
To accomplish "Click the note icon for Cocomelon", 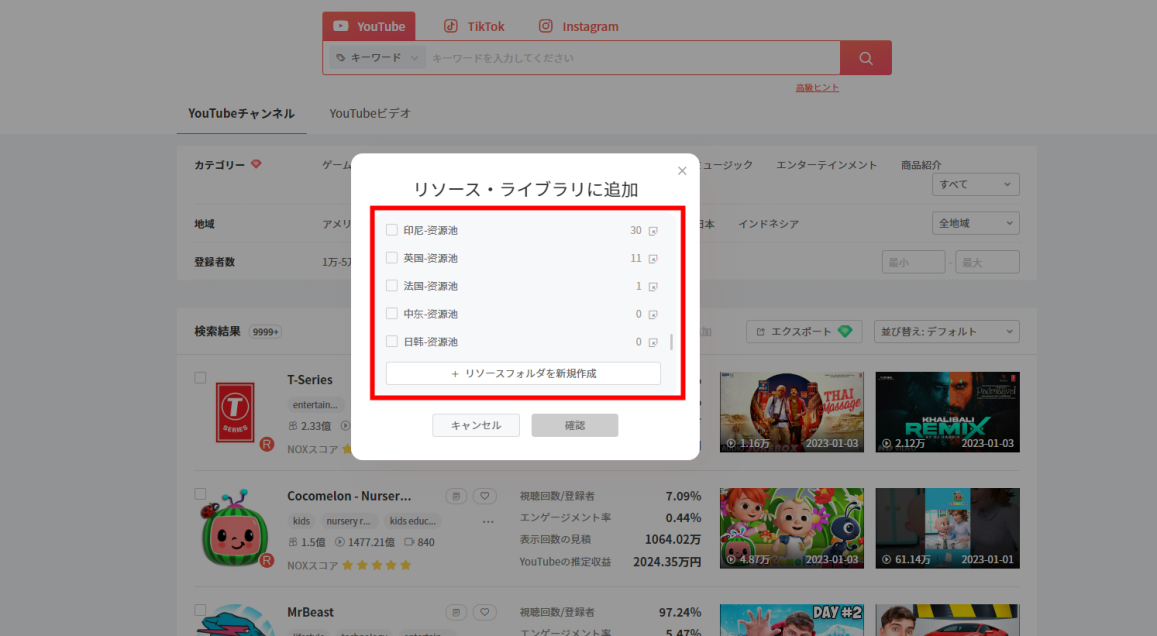I will pyautogui.click(x=456, y=496).
